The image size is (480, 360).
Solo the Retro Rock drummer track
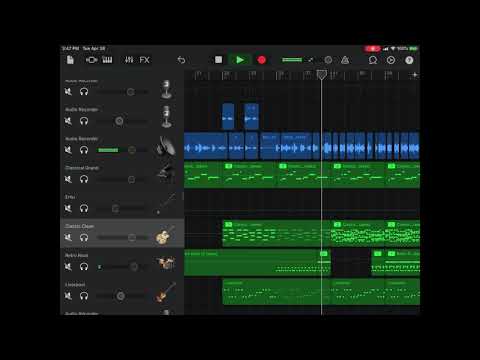point(84,267)
